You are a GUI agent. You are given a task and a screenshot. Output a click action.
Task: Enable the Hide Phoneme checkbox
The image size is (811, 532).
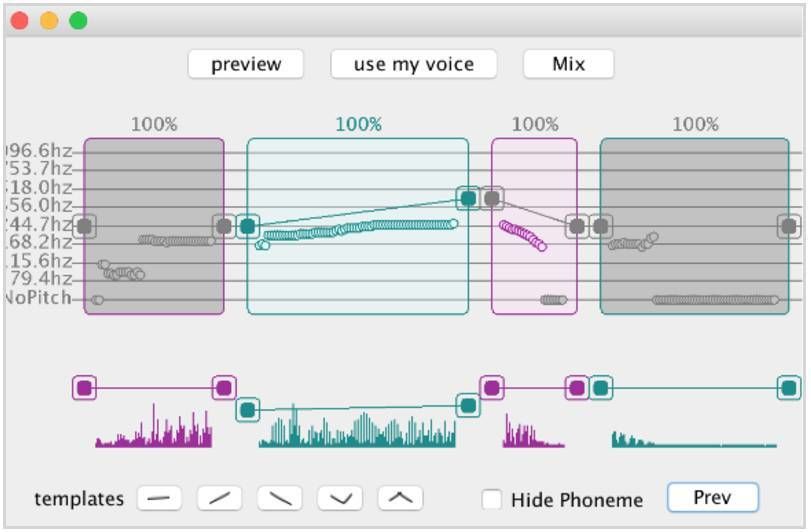click(492, 499)
